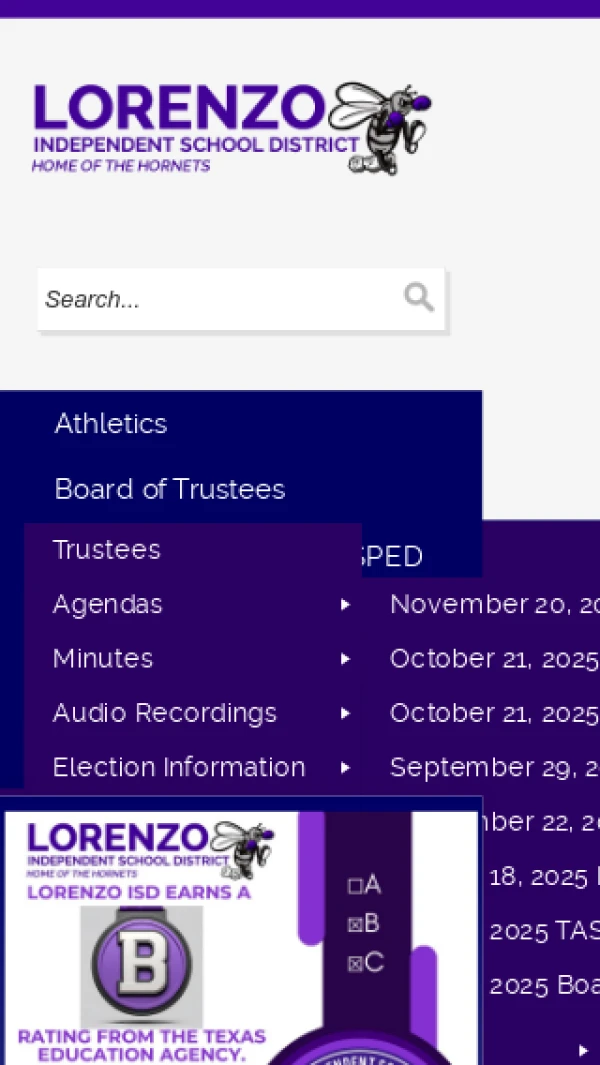
Task: Expand the Audio Recordings submenu arrow
Action: (345, 713)
